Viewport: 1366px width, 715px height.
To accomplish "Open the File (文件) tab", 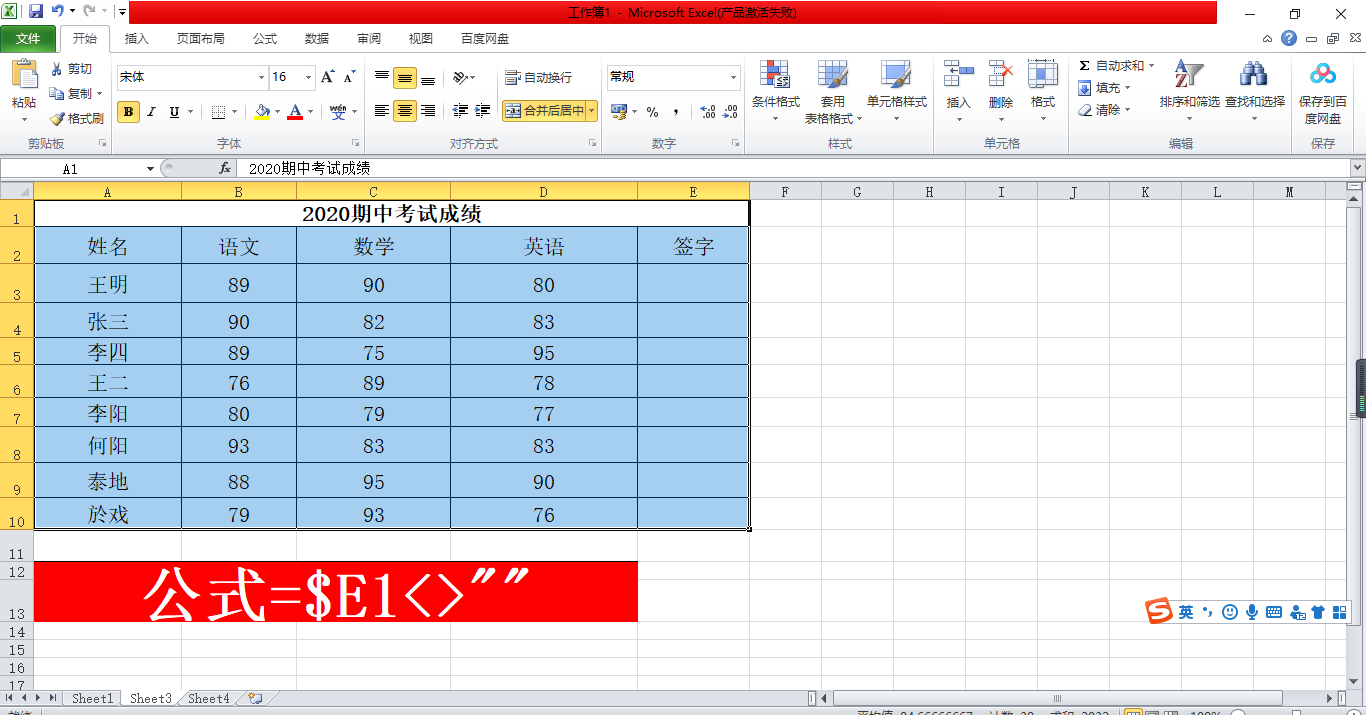I will tap(28, 39).
